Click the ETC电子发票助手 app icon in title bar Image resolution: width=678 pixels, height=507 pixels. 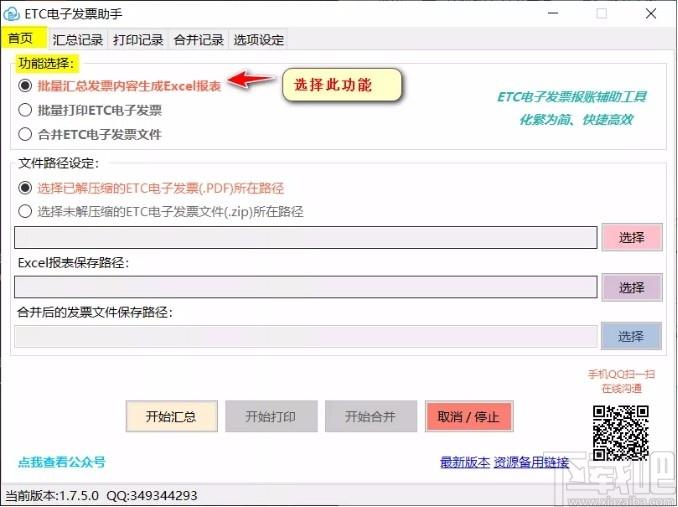[x=11, y=13]
